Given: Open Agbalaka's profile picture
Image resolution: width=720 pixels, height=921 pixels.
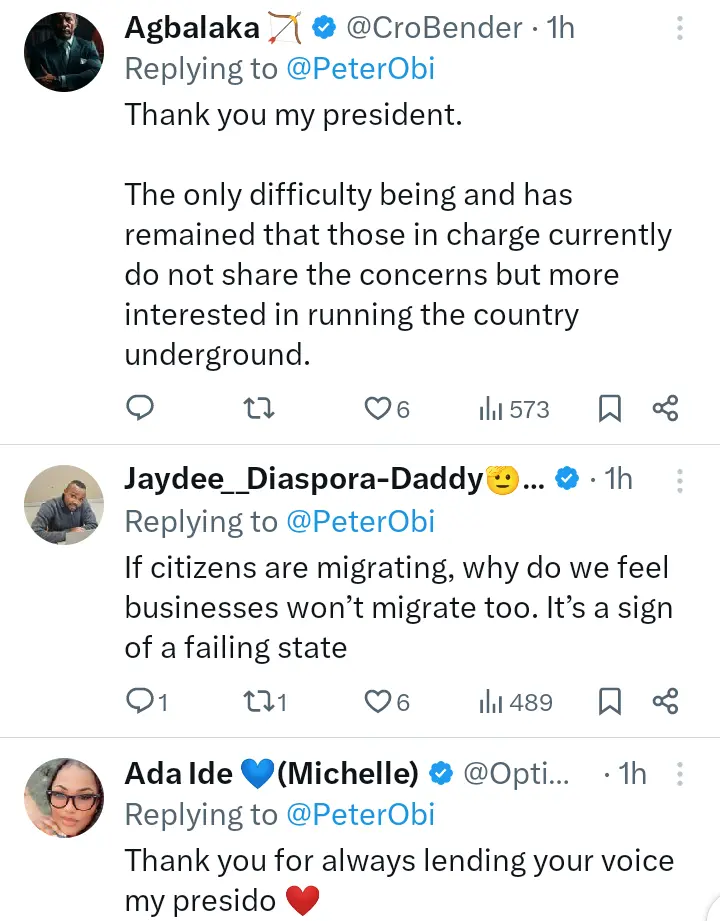Looking at the screenshot, I should point(62,52).
